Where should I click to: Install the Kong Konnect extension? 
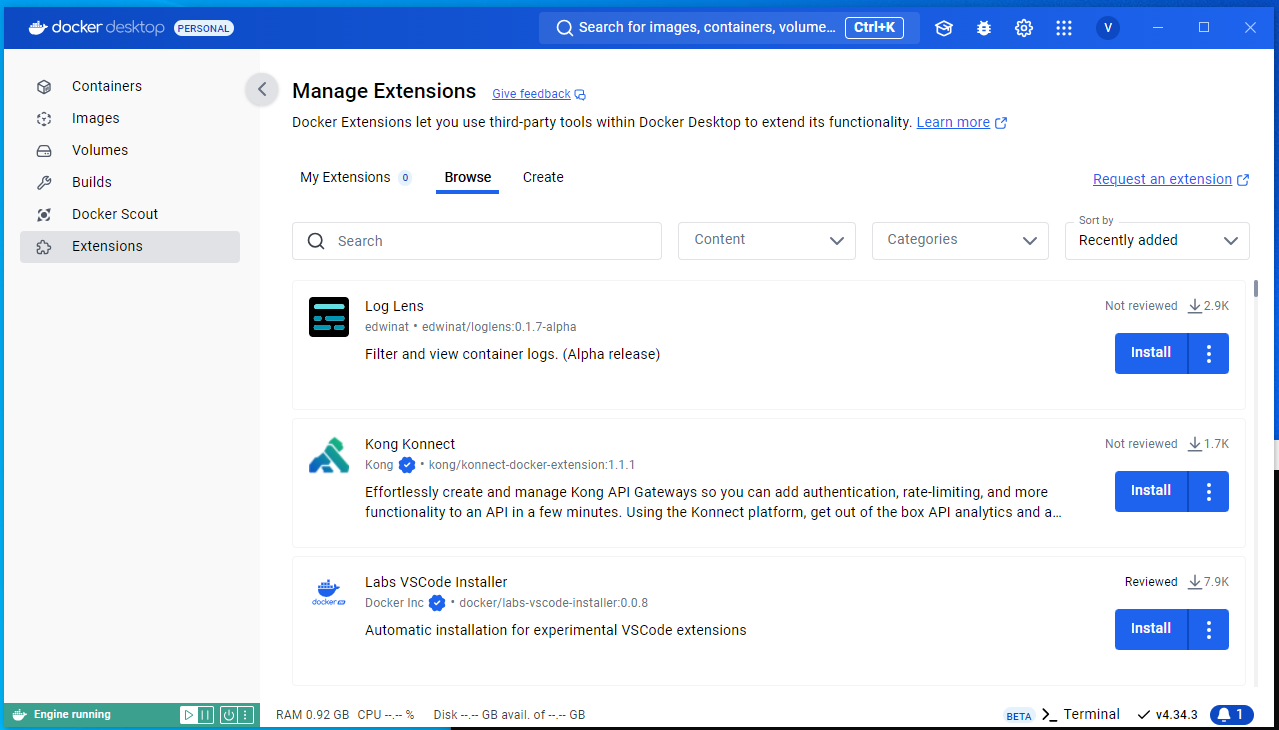coord(1151,491)
